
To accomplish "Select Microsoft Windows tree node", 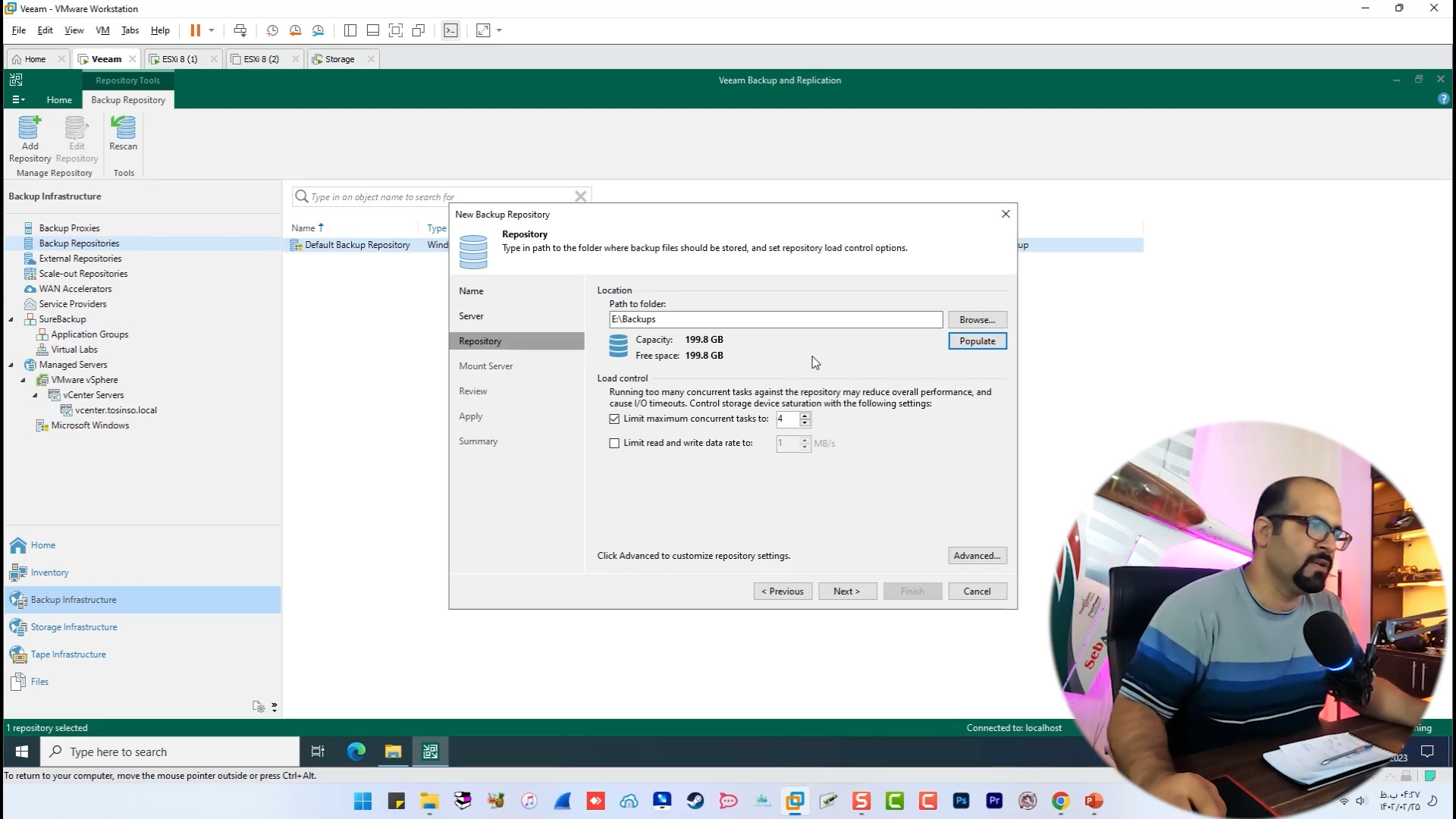I will click(x=89, y=425).
